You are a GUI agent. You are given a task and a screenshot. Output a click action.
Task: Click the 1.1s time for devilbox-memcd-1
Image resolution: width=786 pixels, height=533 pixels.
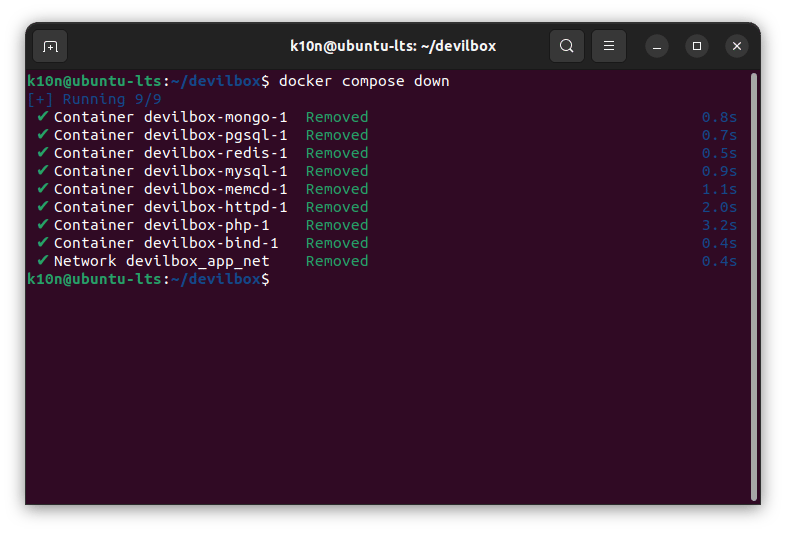(718, 189)
